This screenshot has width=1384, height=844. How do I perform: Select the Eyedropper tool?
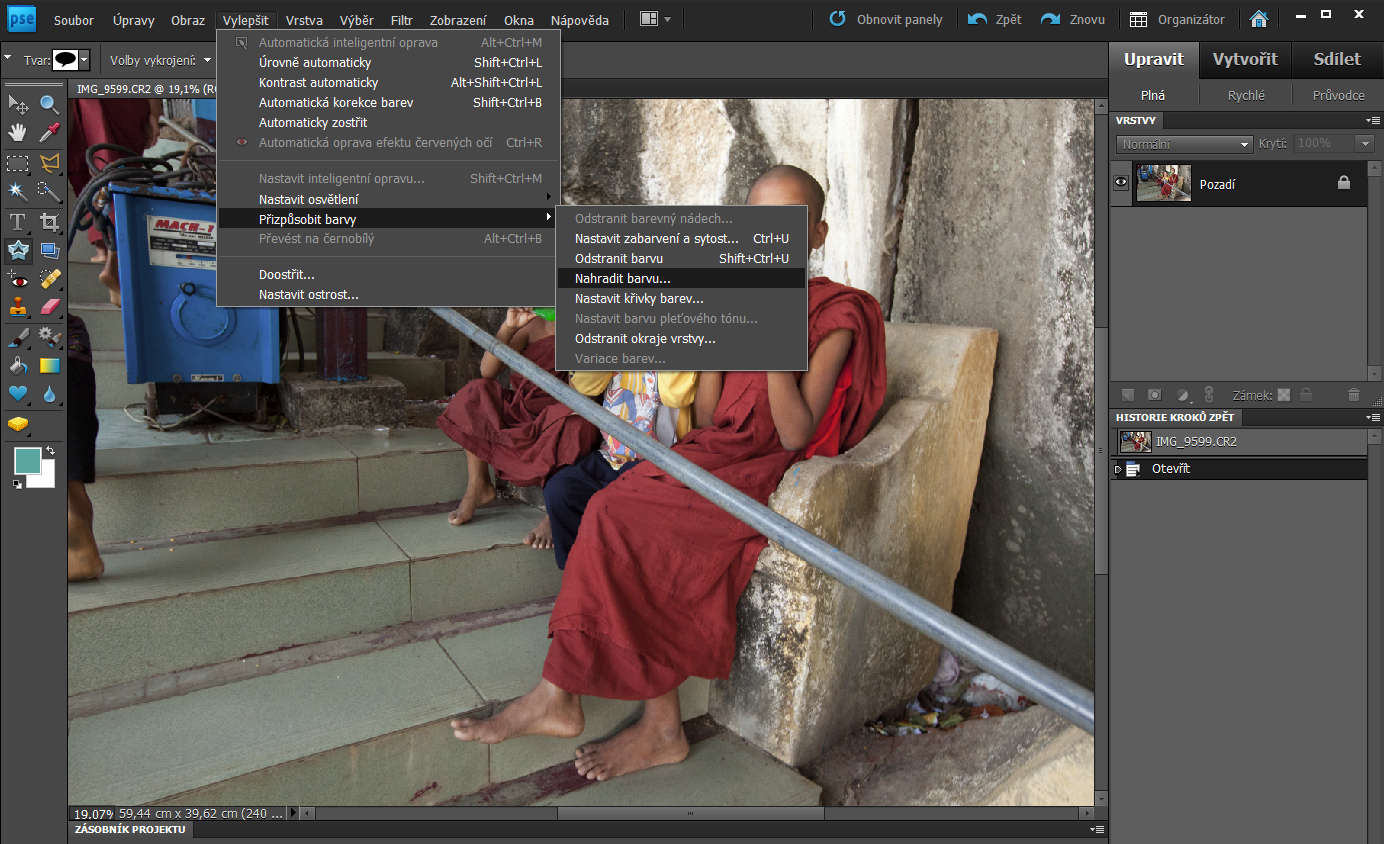49,133
